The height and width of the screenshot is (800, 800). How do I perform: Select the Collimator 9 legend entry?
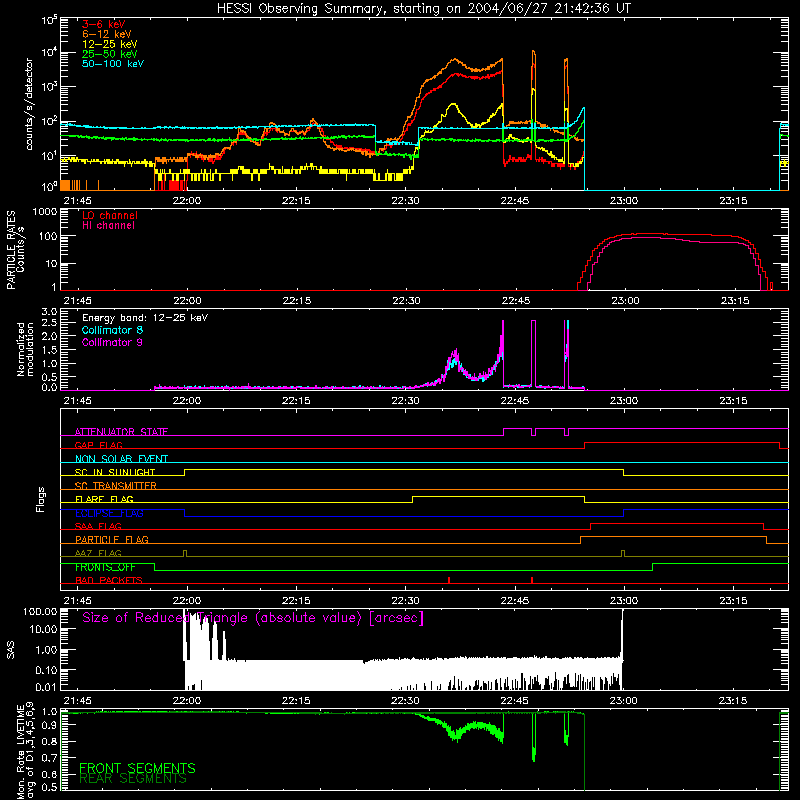pyautogui.click(x=112, y=342)
